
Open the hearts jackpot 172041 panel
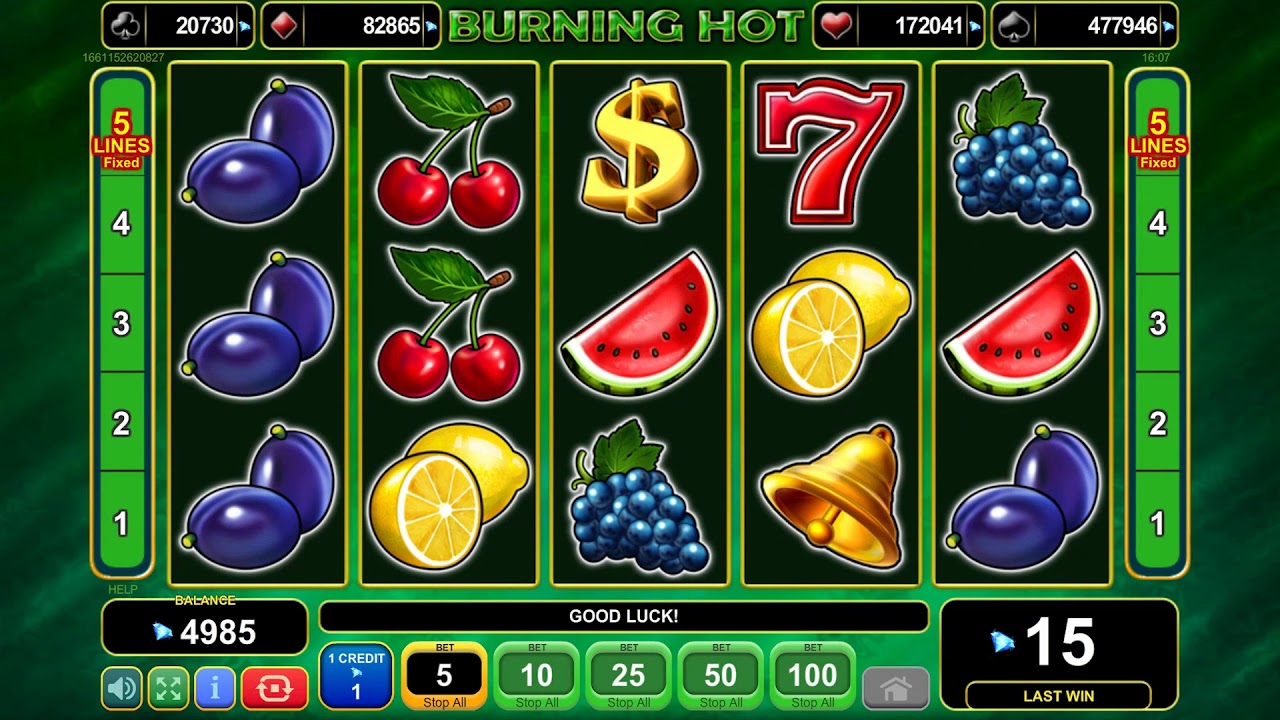(899, 26)
